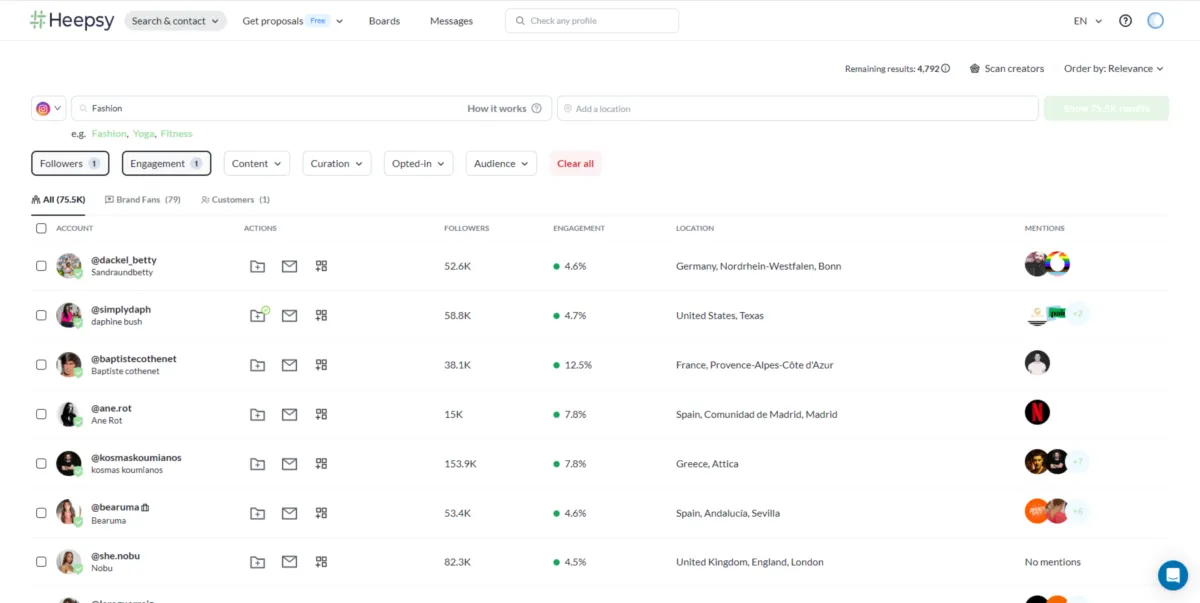Add @kosmaskoumianos to a board
Viewport: 1200px width, 603px height.
257,464
